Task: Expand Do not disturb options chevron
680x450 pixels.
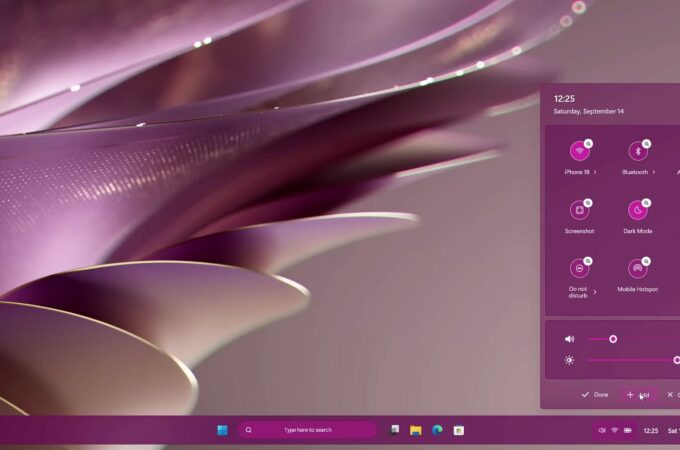Action: pos(595,292)
